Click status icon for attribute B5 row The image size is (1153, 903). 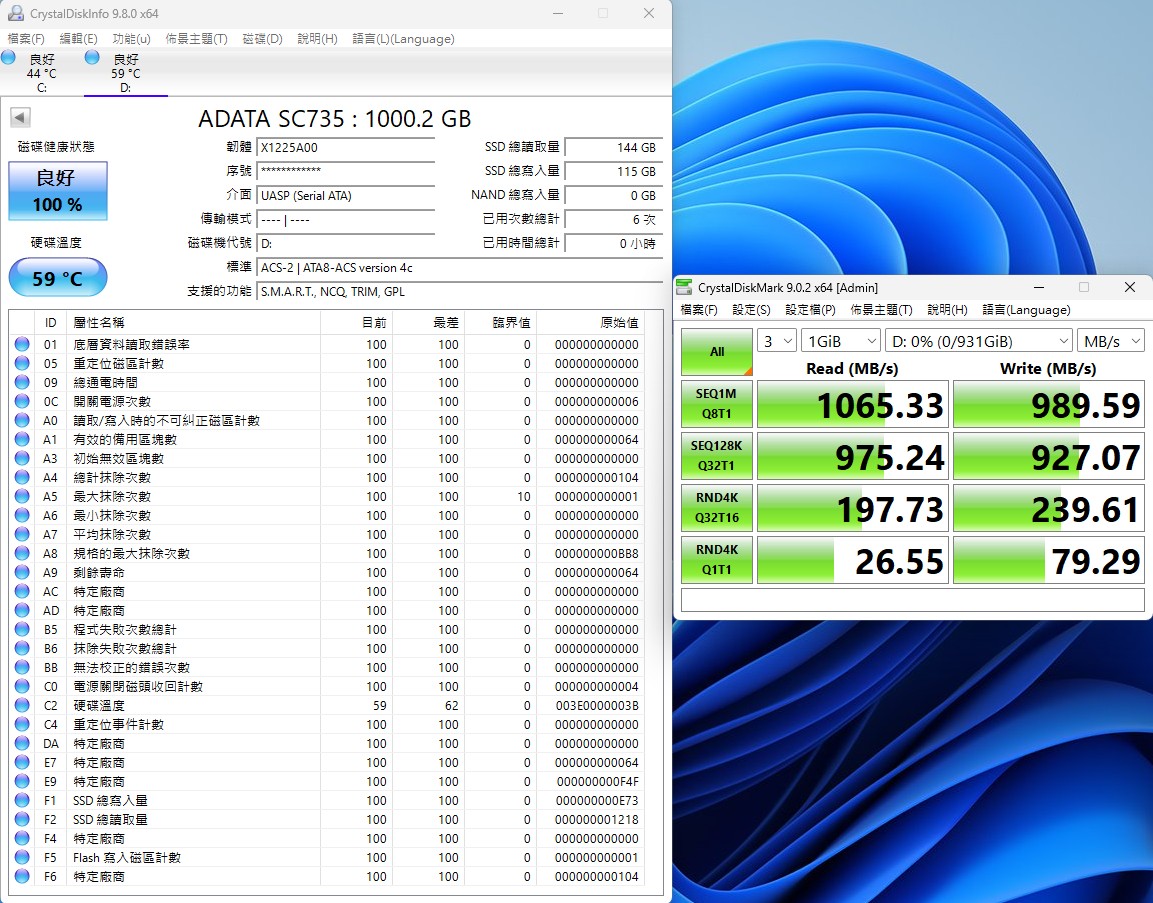(x=22, y=629)
